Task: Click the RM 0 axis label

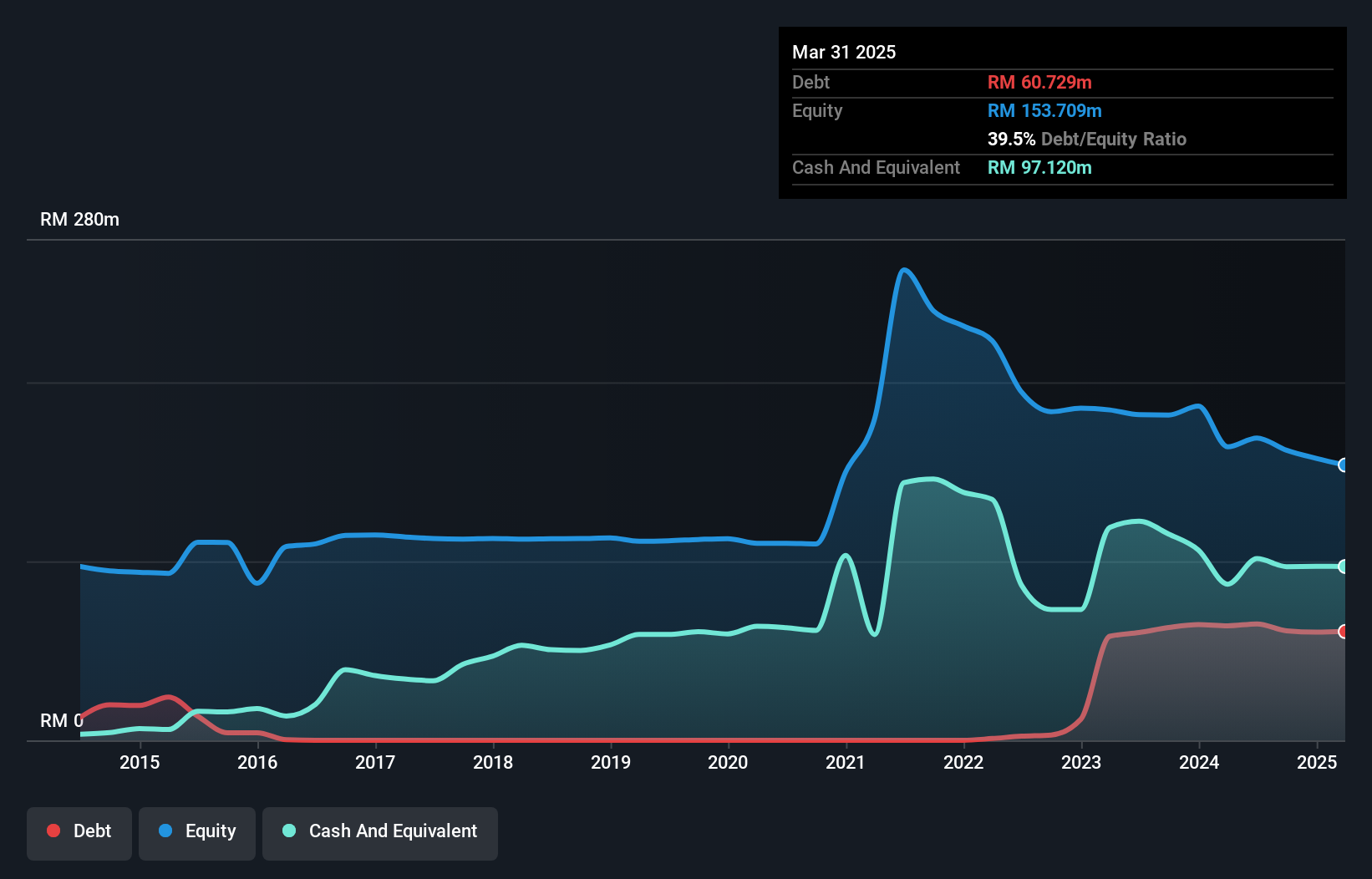Action: click(62, 720)
